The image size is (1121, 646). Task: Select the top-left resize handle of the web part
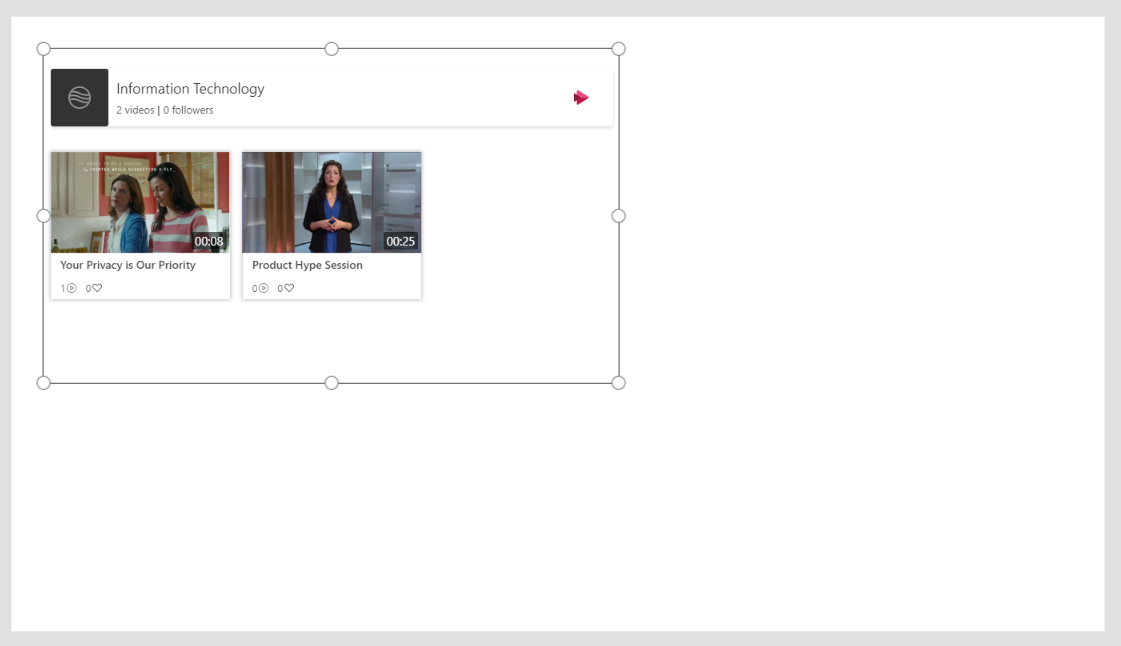[44, 49]
